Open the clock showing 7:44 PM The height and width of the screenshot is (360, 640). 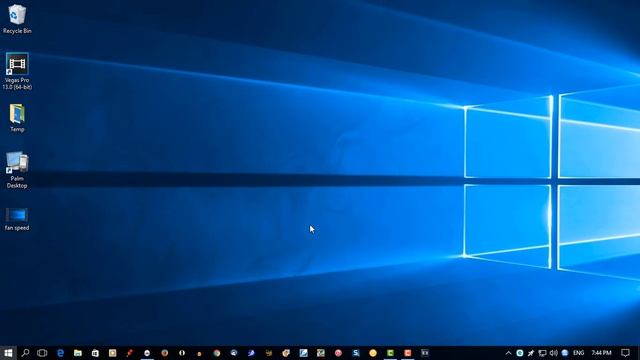[x=601, y=353]
